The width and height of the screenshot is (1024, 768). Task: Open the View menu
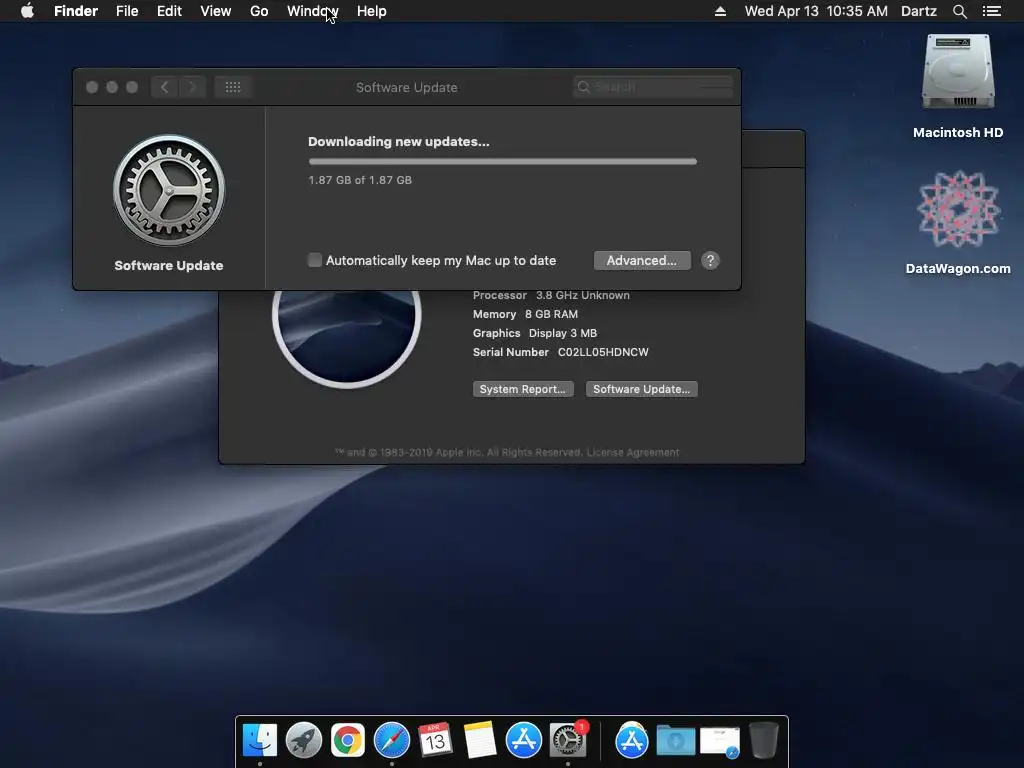click(x=216, y=11)
